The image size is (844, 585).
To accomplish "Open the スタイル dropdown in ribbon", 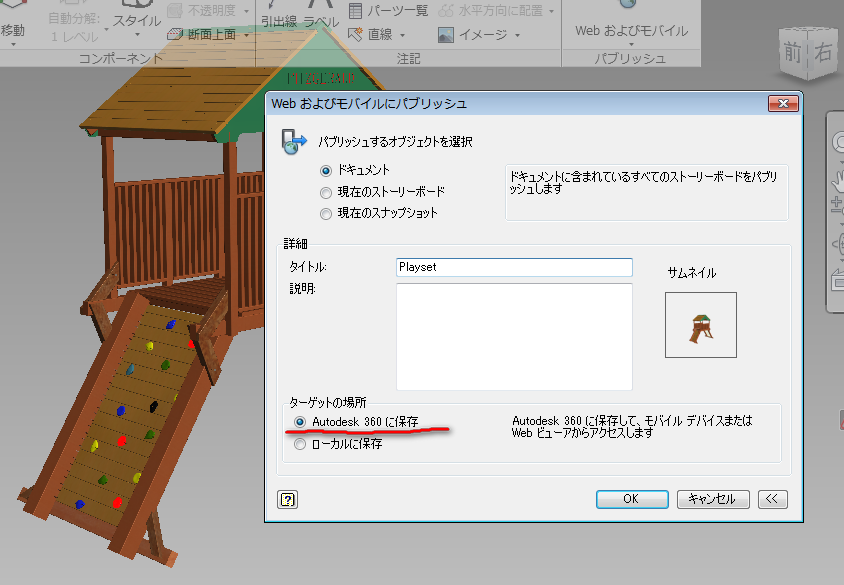I will [x=136, y=22].
